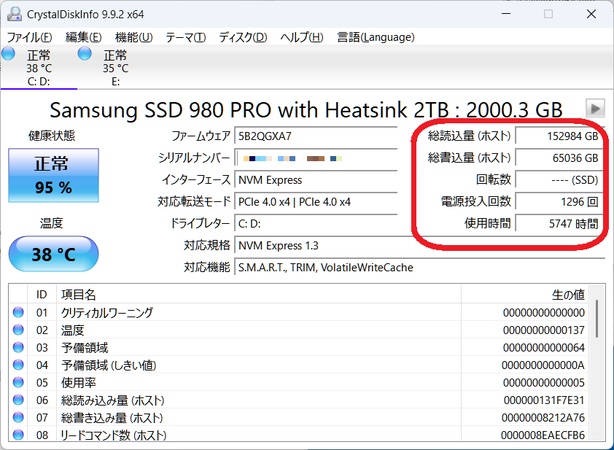The height and width of the screenshot is (450, 614).
Task: Open the テーマ(T) menu
Action: point(186,38)
